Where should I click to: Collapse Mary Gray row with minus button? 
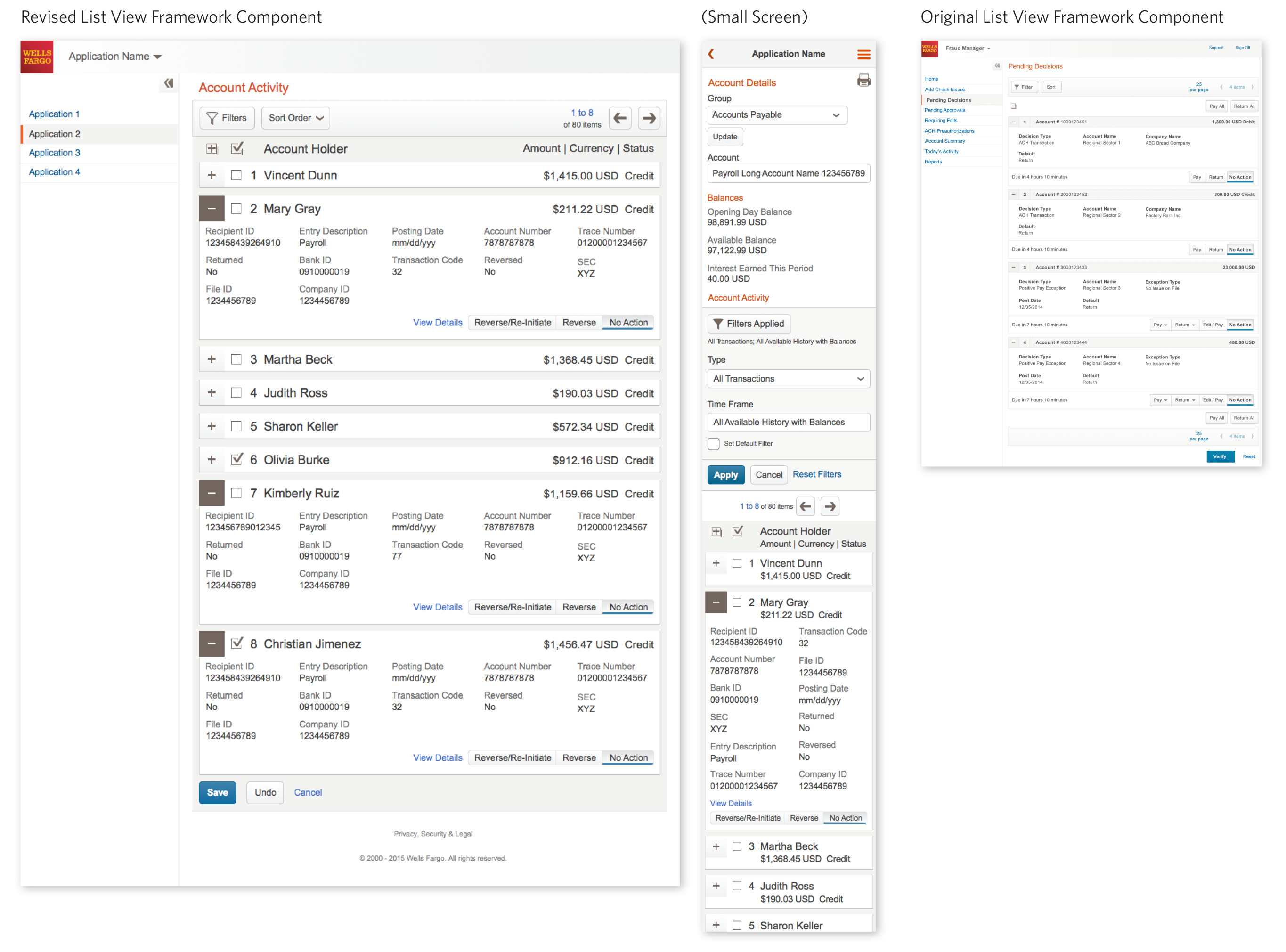pos(212,209)
